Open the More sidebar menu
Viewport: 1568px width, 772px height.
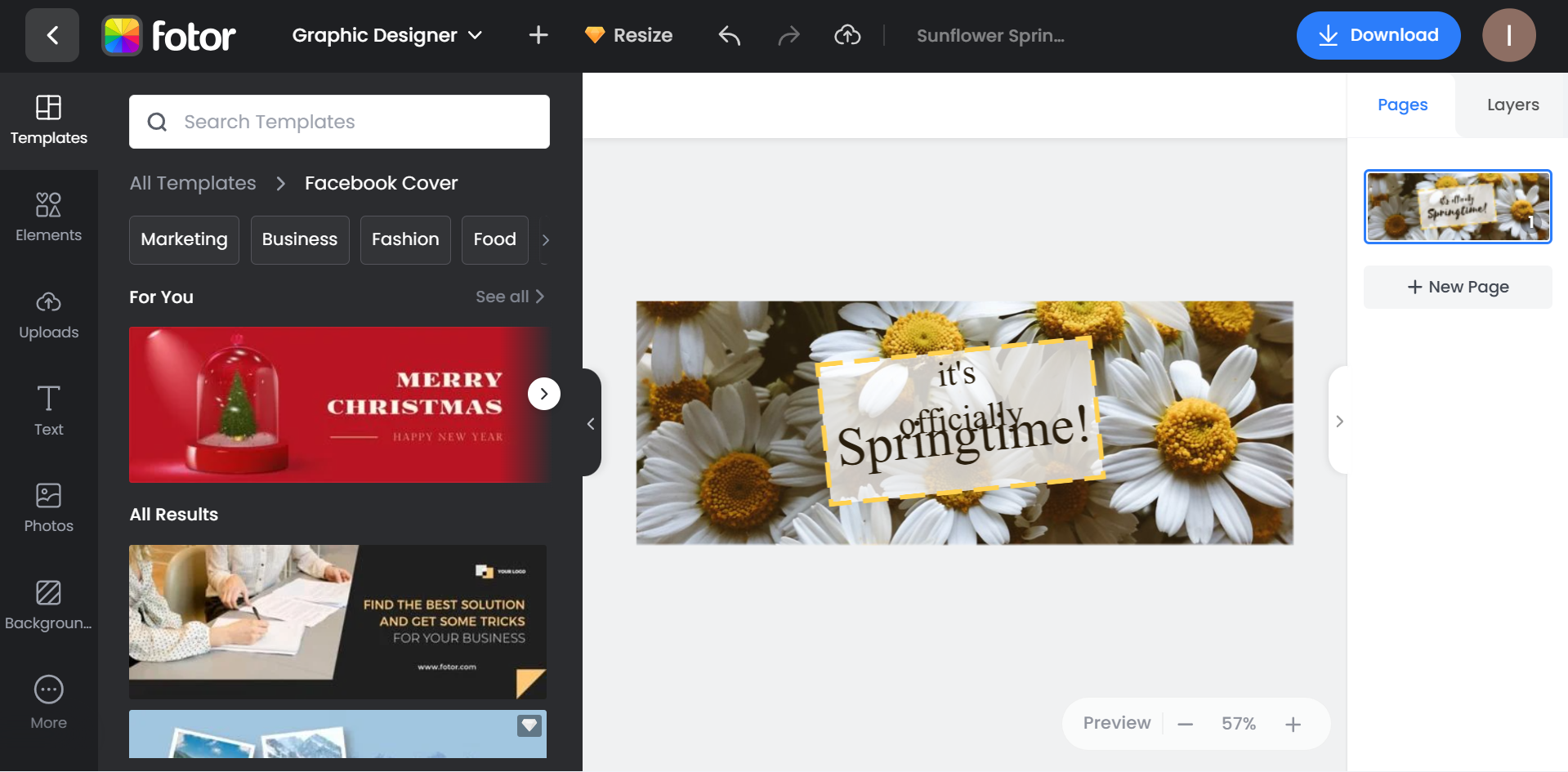48,701
